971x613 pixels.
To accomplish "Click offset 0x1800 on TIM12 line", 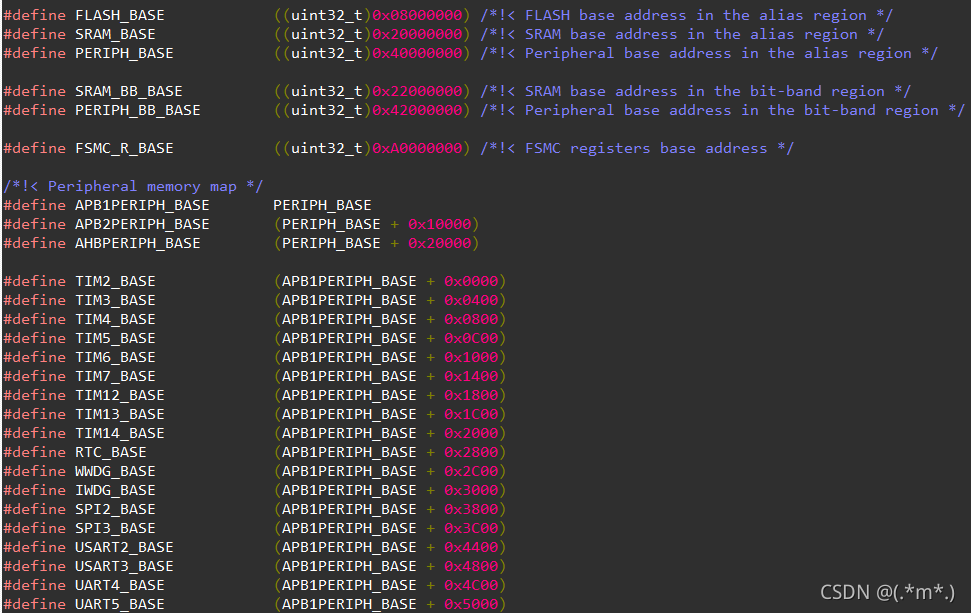I will tap(471, 396).
